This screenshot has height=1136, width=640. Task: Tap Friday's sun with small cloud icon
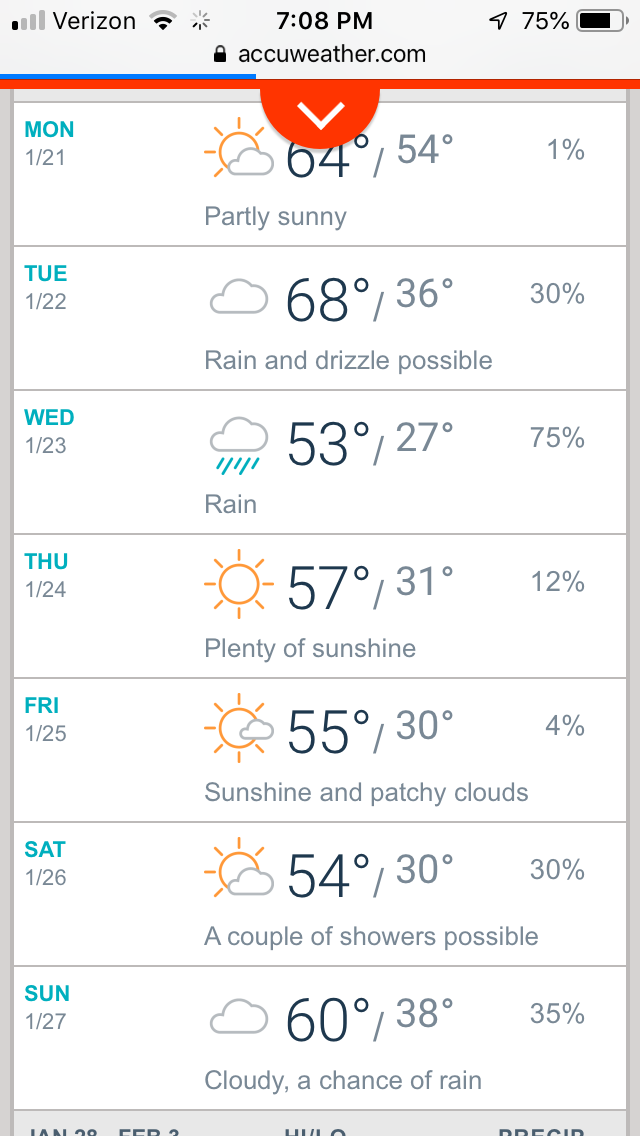[238, 728]
